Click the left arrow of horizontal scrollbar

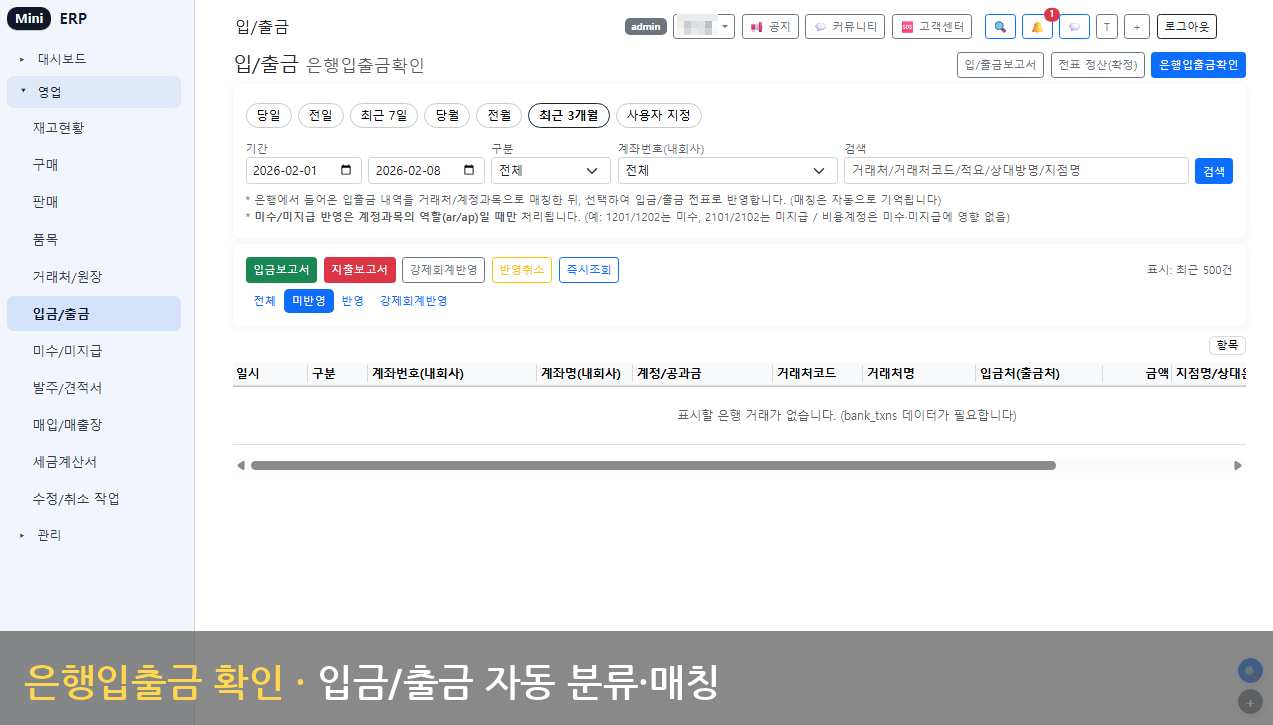[x=240, y=465]
